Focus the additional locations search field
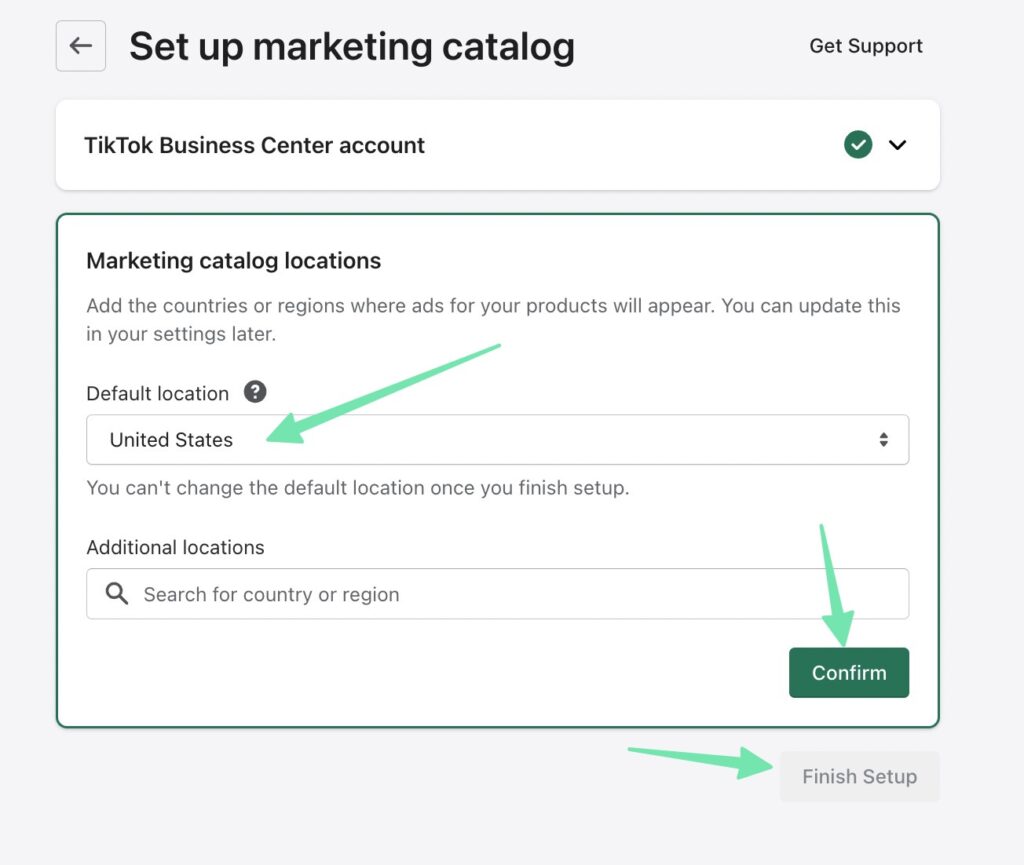The height and width of the screenshot is (865, 1024). (498, 593)
